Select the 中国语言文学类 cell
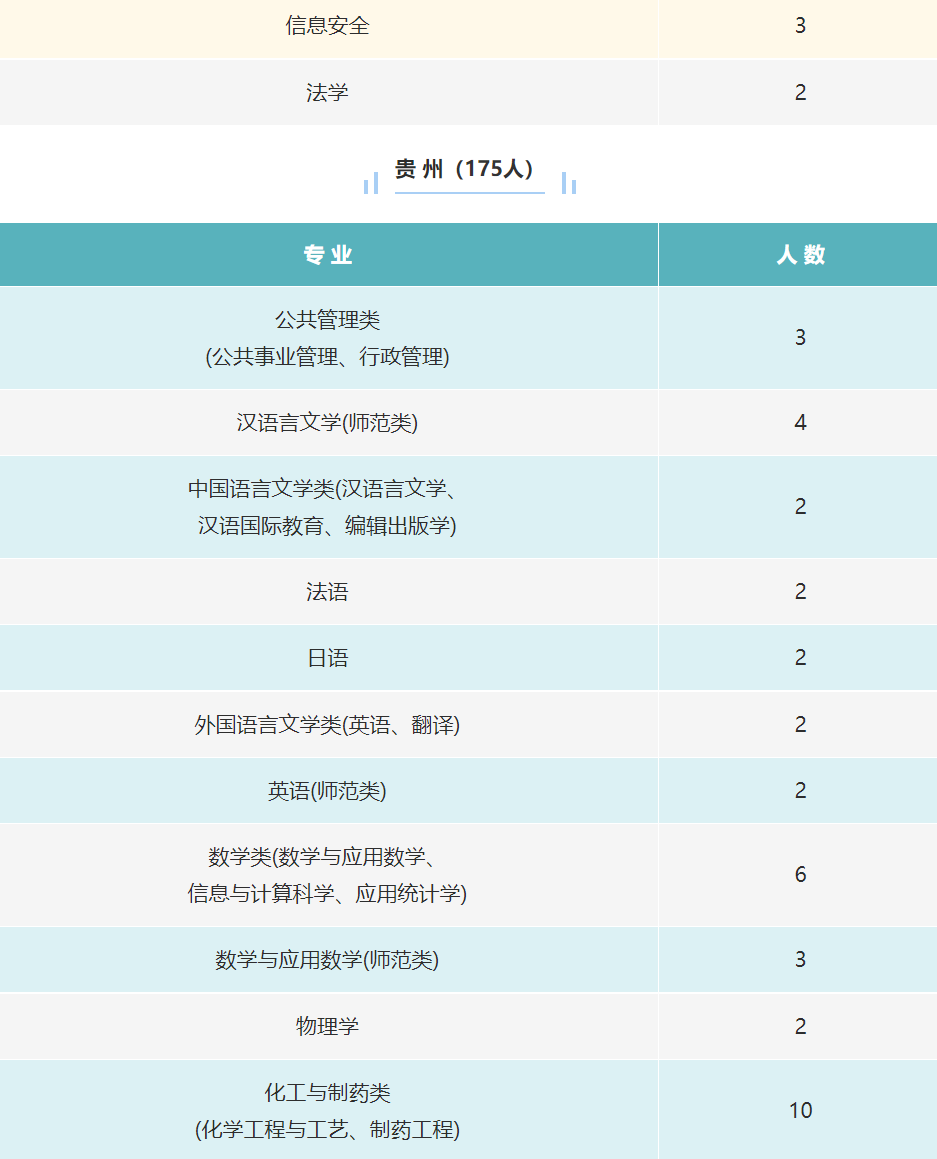937x1159 pixels. 329,507
